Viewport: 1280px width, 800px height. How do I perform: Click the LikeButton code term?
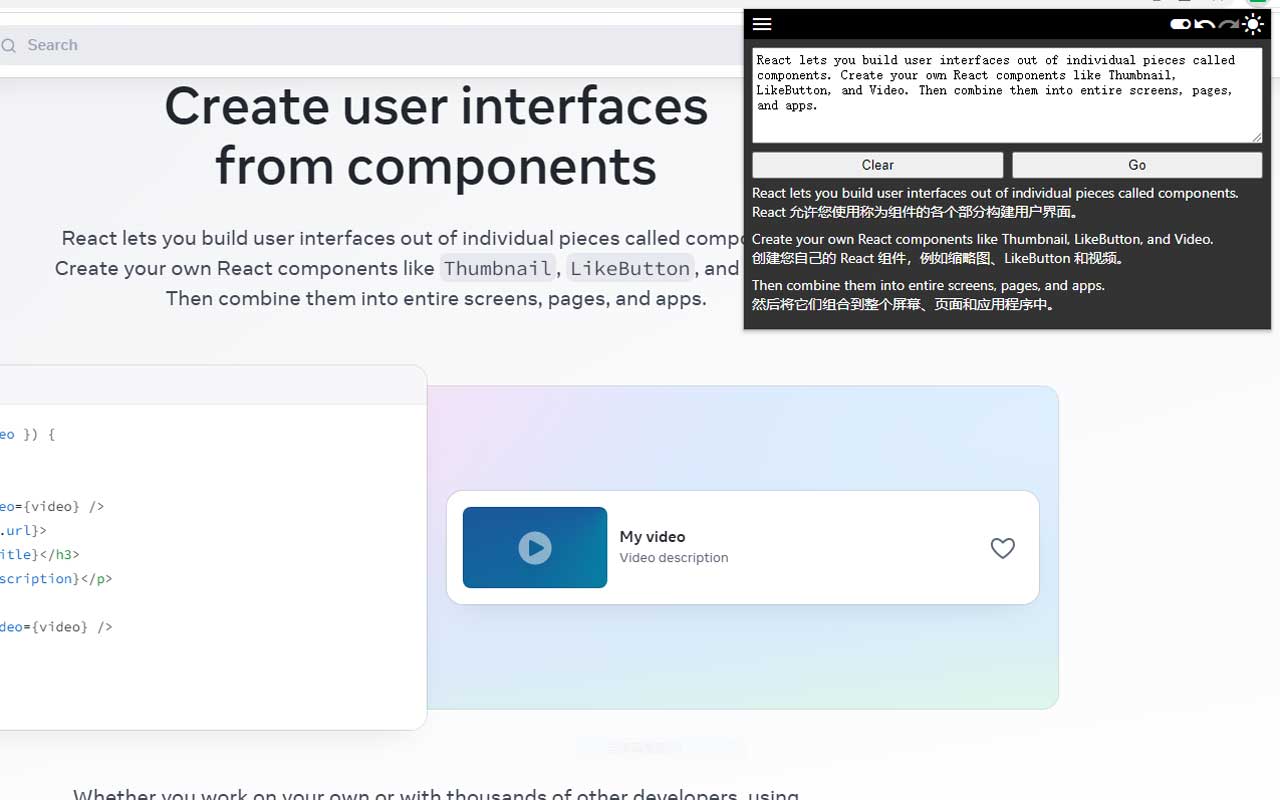[630, 268]
